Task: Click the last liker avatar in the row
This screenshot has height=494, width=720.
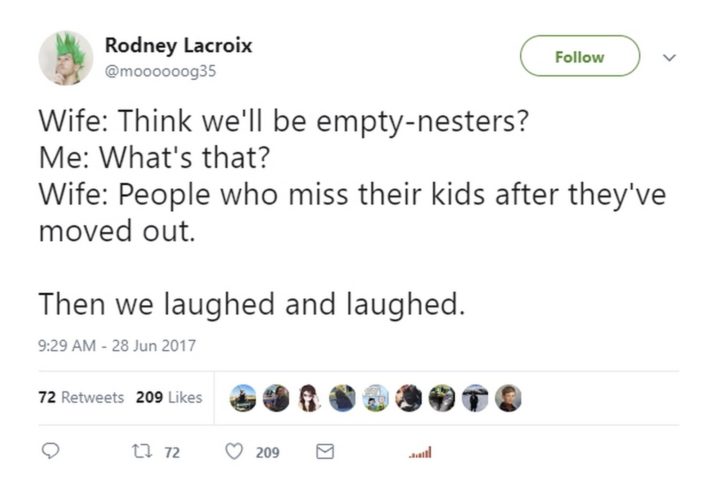Action: (509, 398)
